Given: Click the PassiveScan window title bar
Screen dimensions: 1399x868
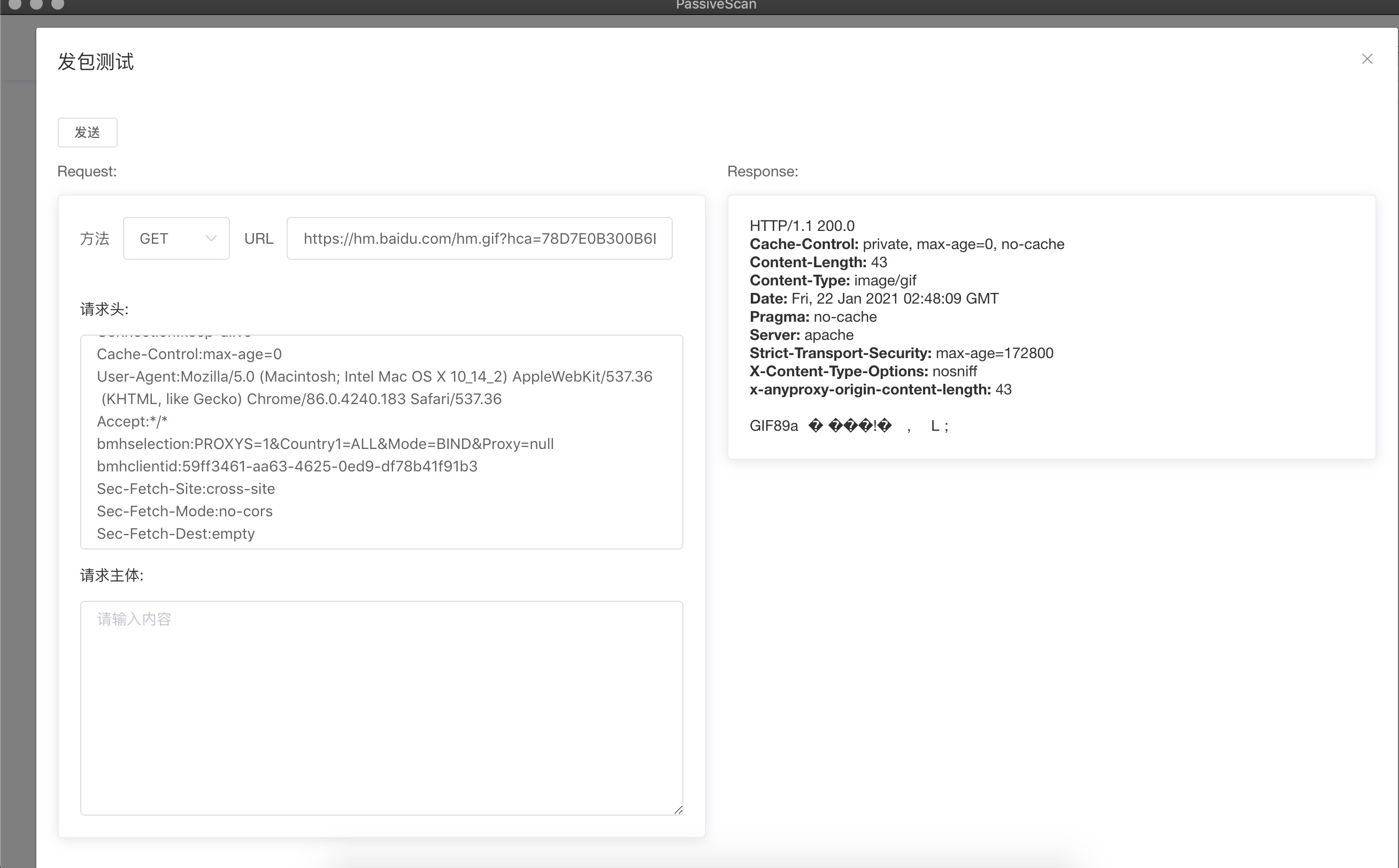Looking at the screenshot, I should click(x=716, y=5).
